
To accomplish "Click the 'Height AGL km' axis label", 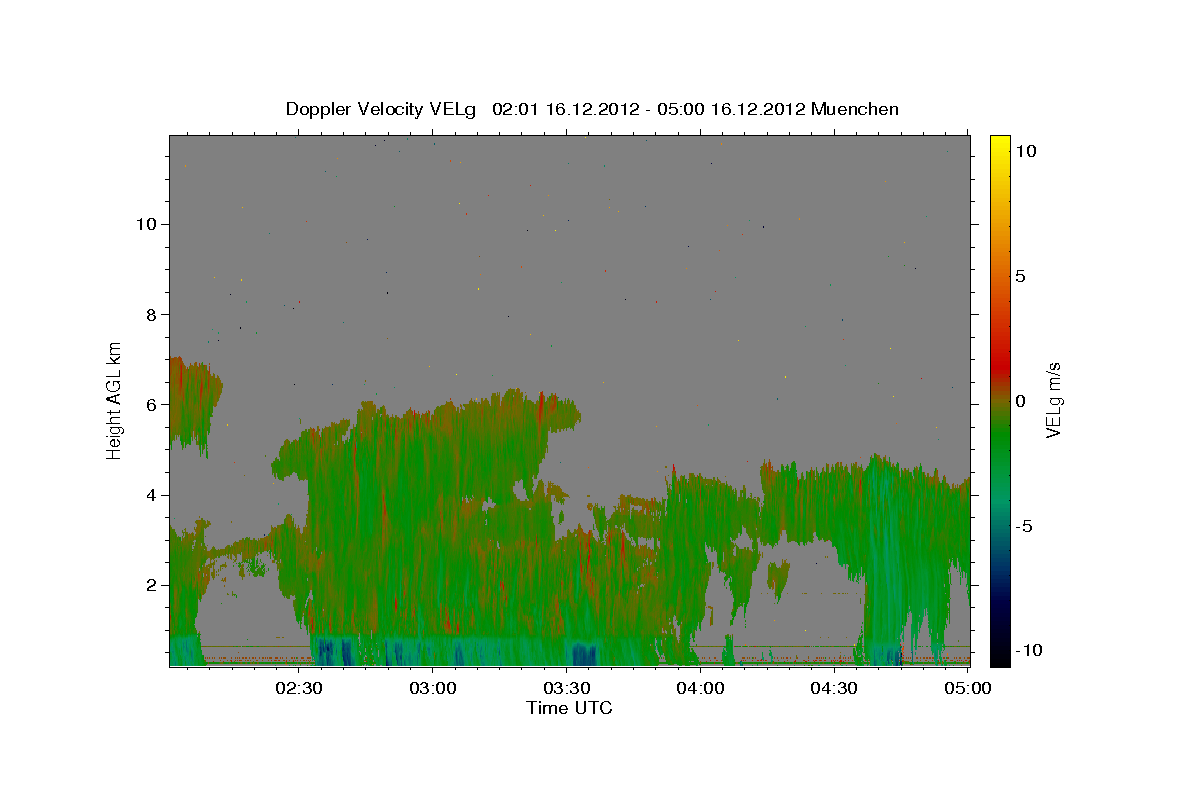I will [x=115, y=399].
